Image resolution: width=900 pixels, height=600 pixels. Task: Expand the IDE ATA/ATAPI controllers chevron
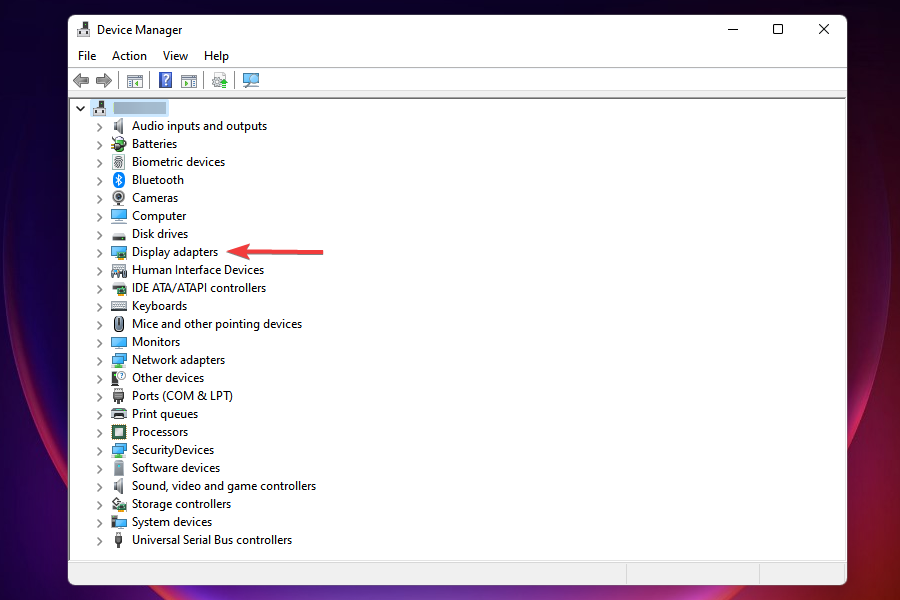tap(99, 289)
